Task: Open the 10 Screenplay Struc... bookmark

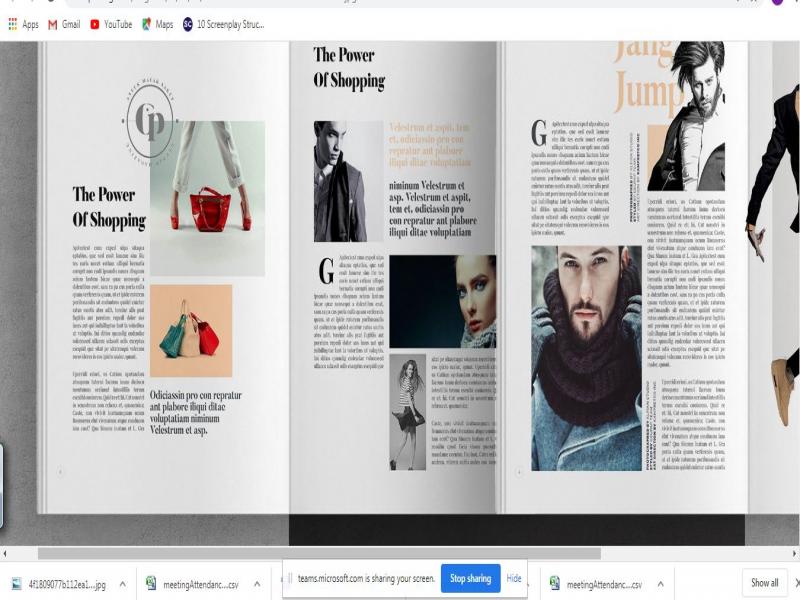Action: (225, 24)
